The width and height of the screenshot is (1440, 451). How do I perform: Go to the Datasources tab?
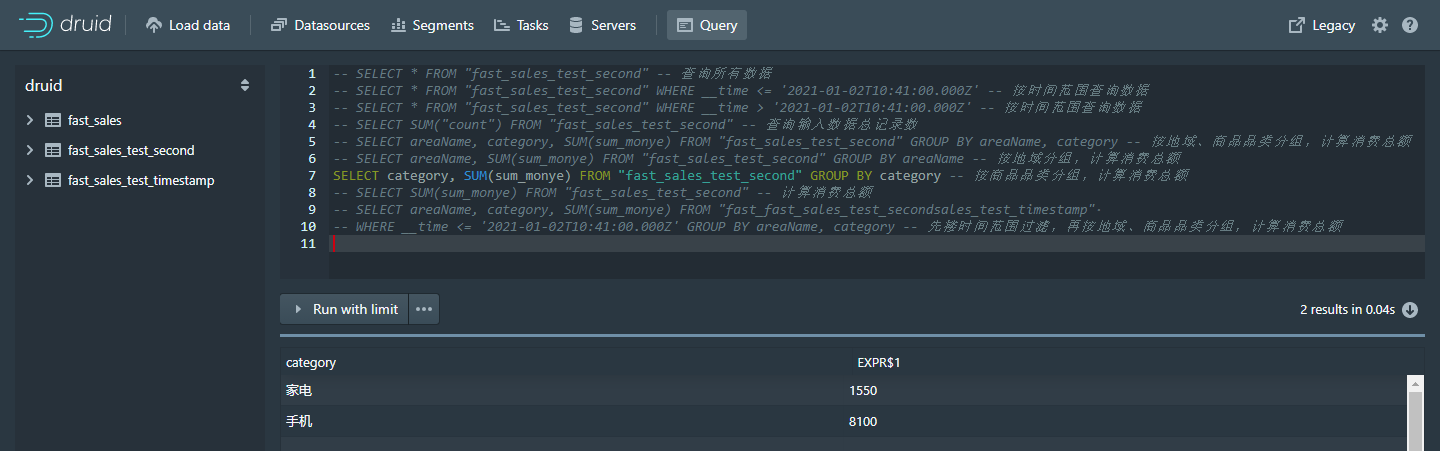coord(320,25)
